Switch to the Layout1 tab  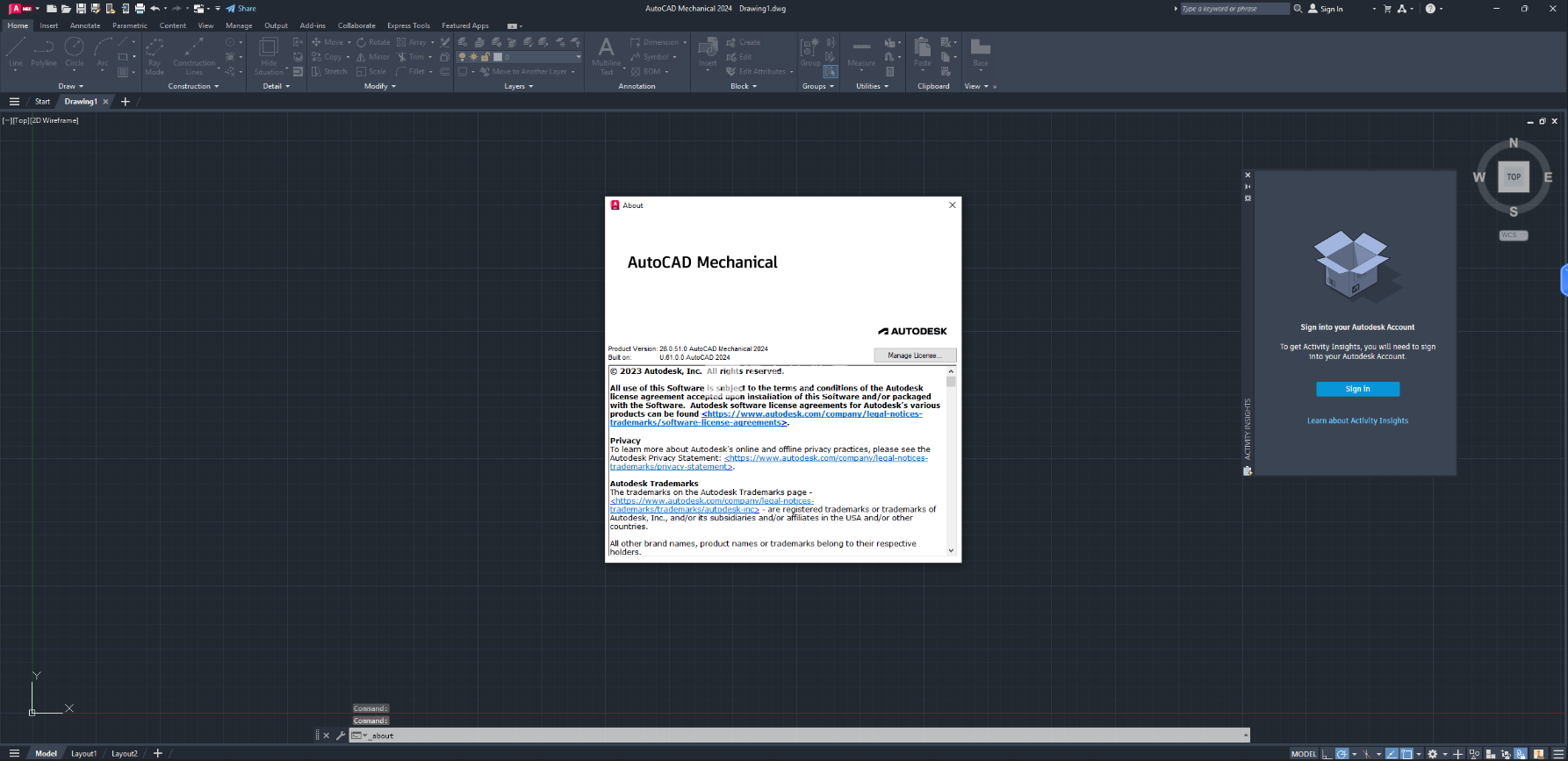(x=83, y=753)
